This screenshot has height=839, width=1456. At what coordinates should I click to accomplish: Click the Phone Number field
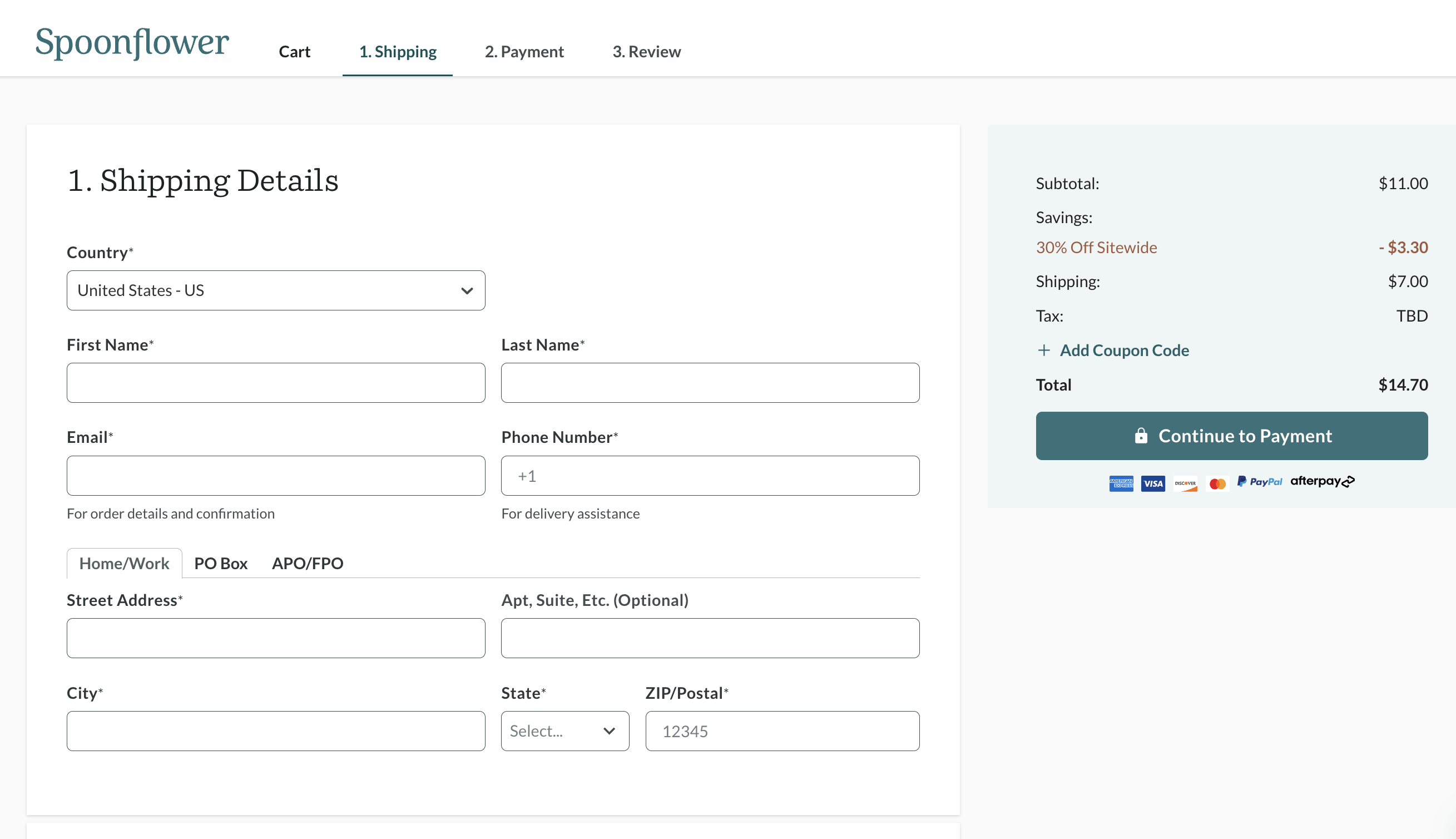(x=710, y=475)
